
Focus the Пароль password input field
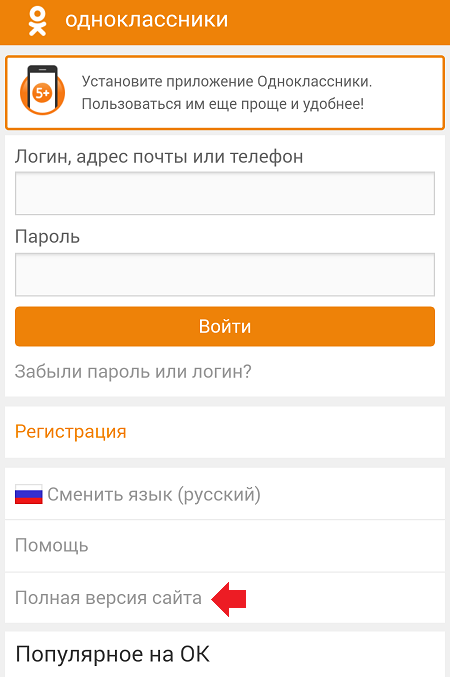(x=225, y=275)
